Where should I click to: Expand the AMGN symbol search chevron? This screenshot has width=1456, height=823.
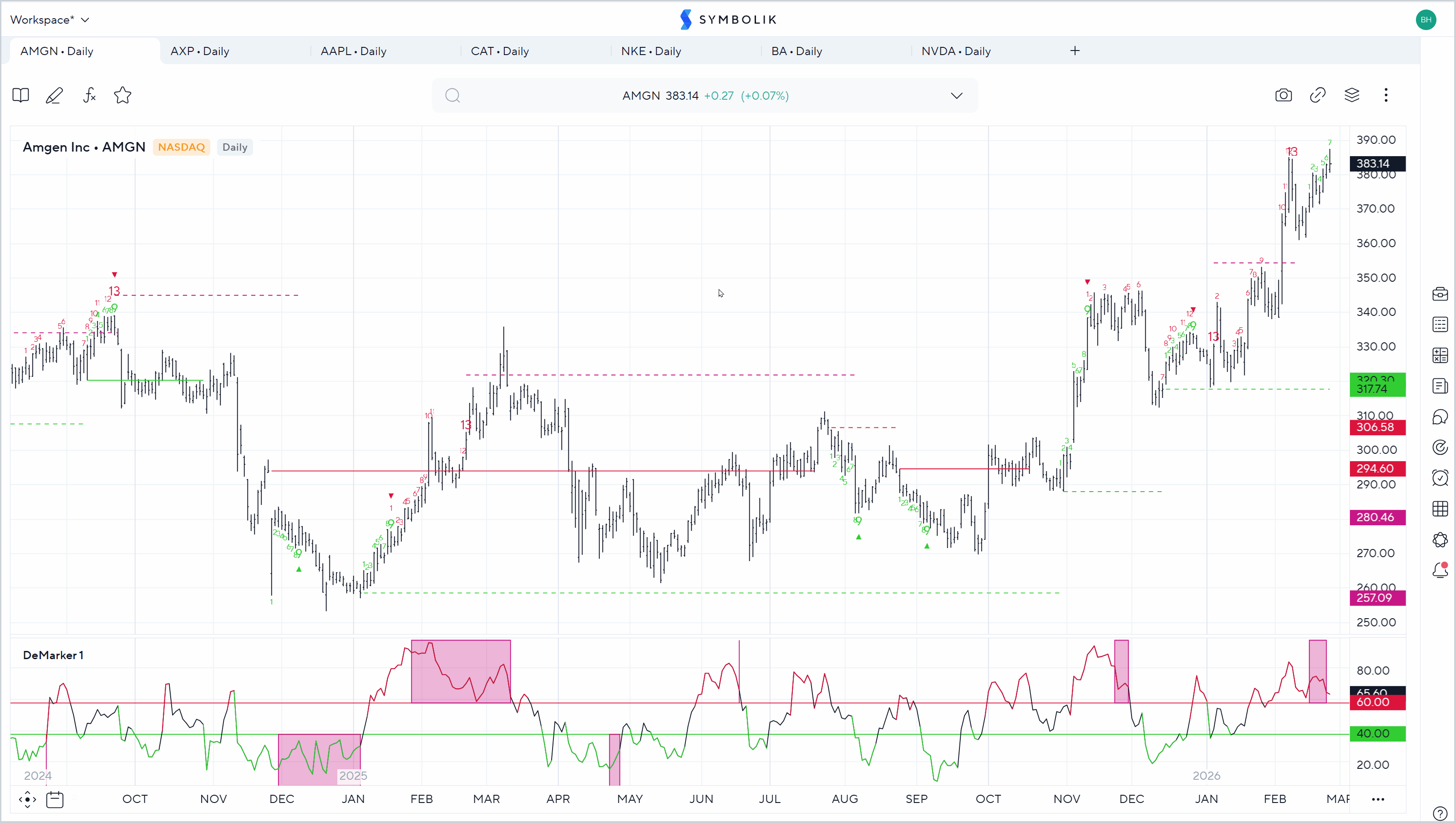pos(956,96)
